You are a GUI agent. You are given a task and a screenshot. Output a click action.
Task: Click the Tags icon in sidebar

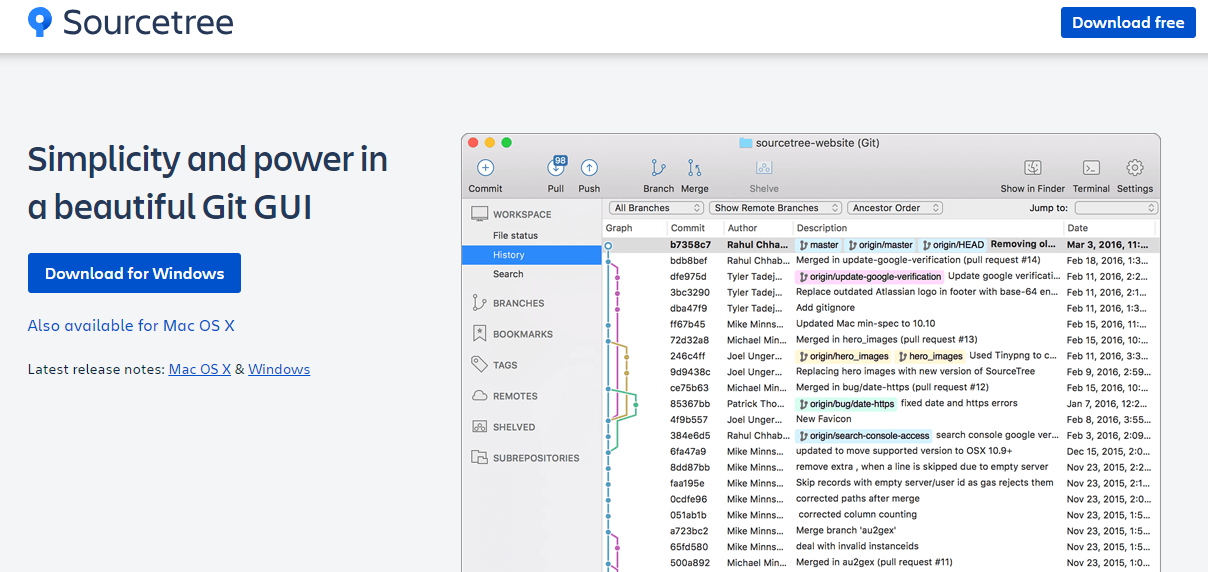click(x=479, y=365)
